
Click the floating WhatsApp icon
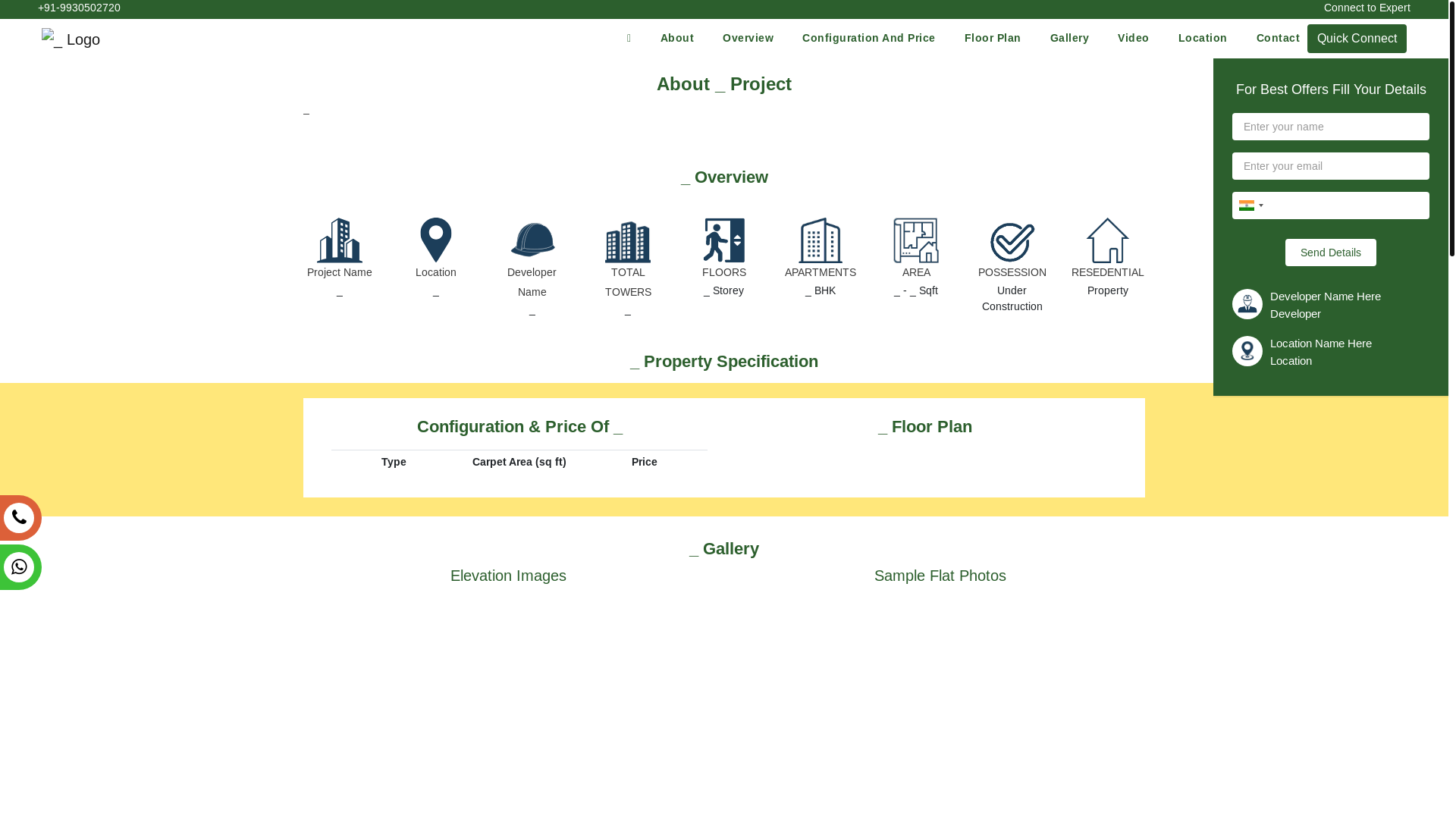point(19,567)
